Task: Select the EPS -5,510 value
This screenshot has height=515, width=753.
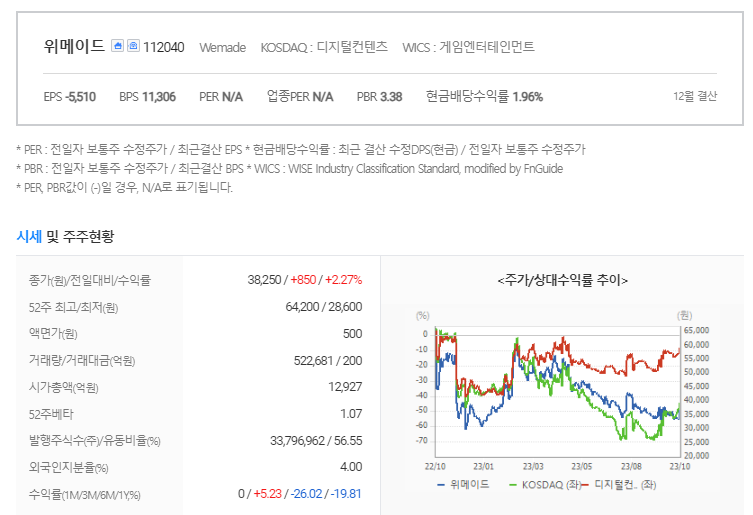Action: [x=70, y=97]
